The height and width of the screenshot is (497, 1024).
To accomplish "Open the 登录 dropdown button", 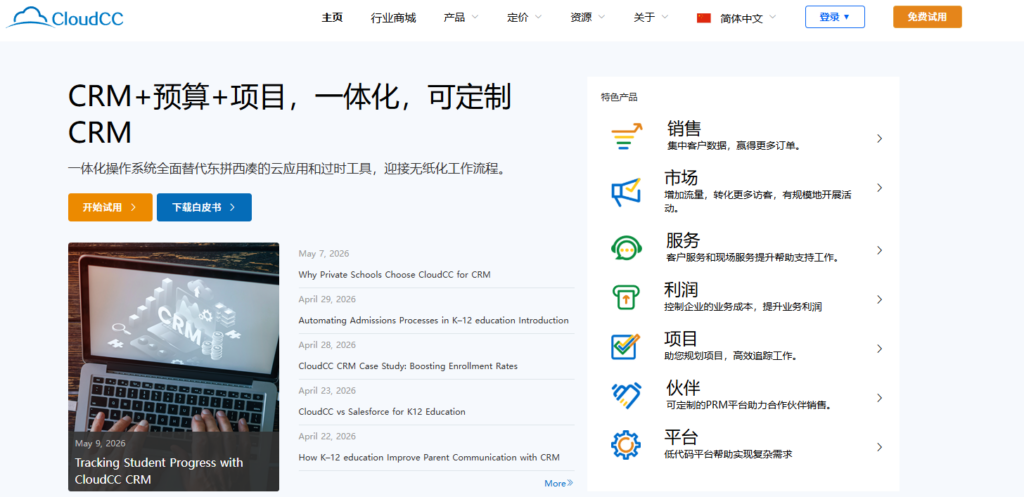I will [x=835, y=17].
